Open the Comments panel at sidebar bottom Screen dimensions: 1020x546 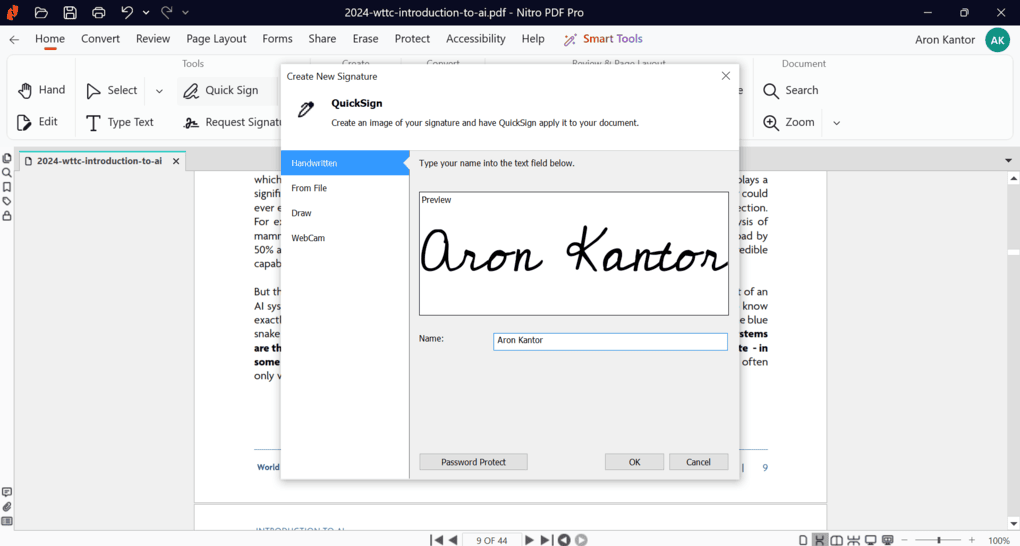click(7, 492)
